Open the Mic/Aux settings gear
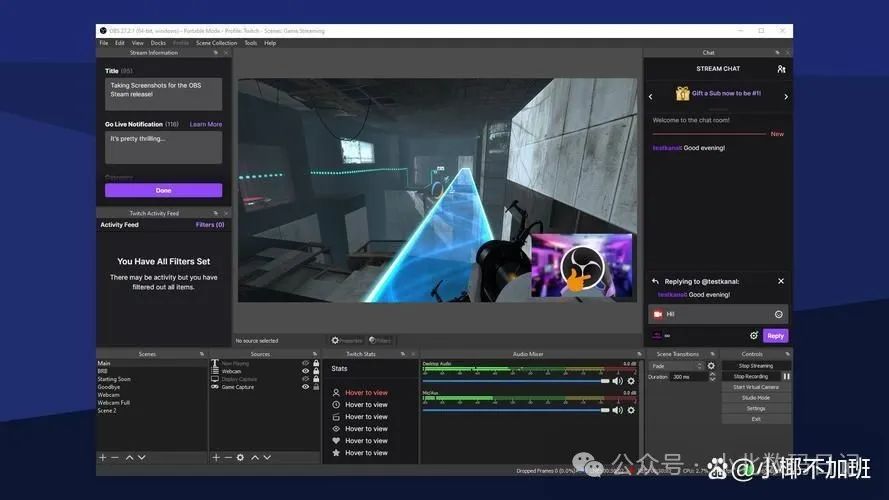The image size is (889, 500). (x=631, y=410)
